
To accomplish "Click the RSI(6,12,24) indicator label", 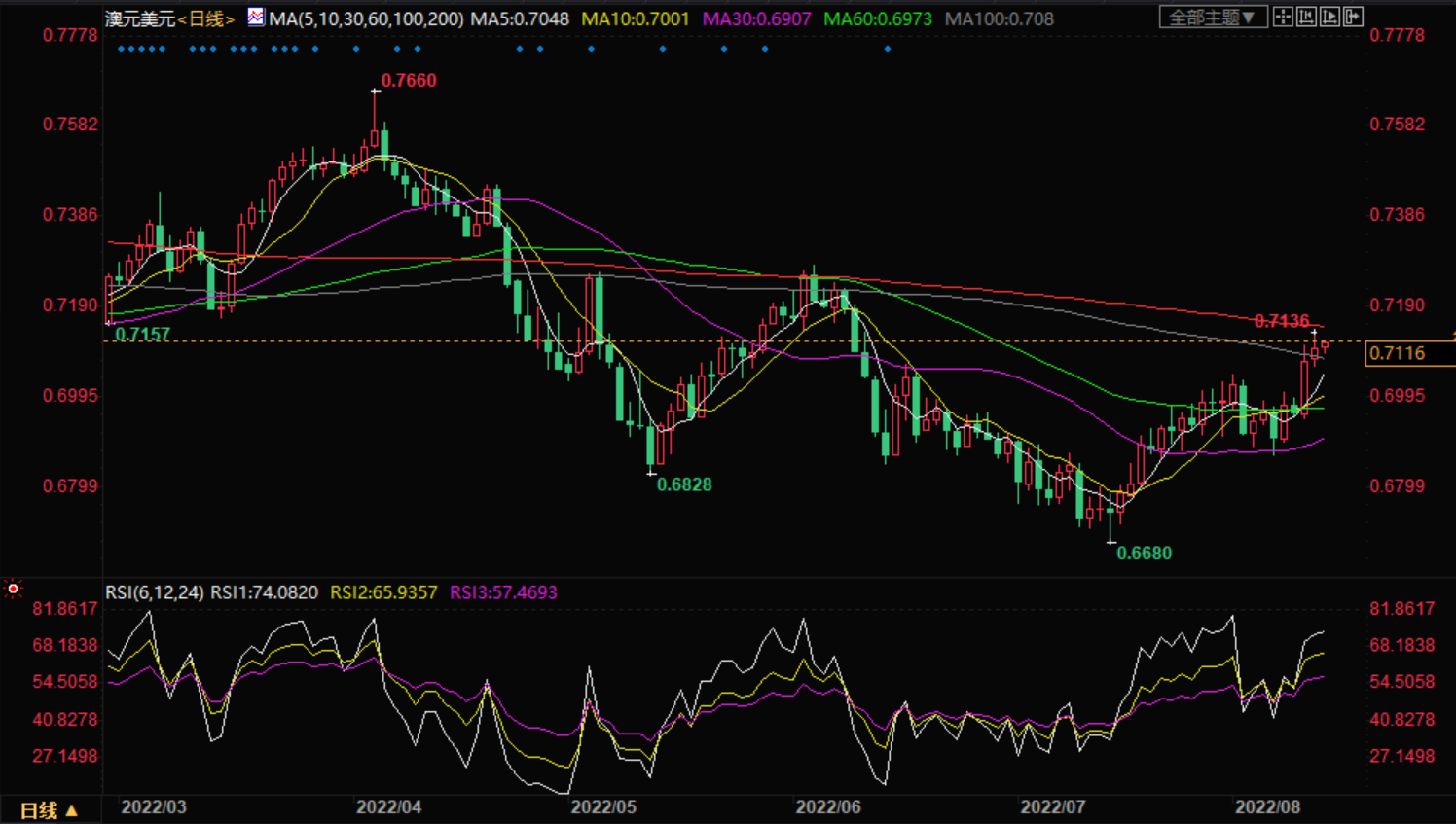I will click(155, 592).
